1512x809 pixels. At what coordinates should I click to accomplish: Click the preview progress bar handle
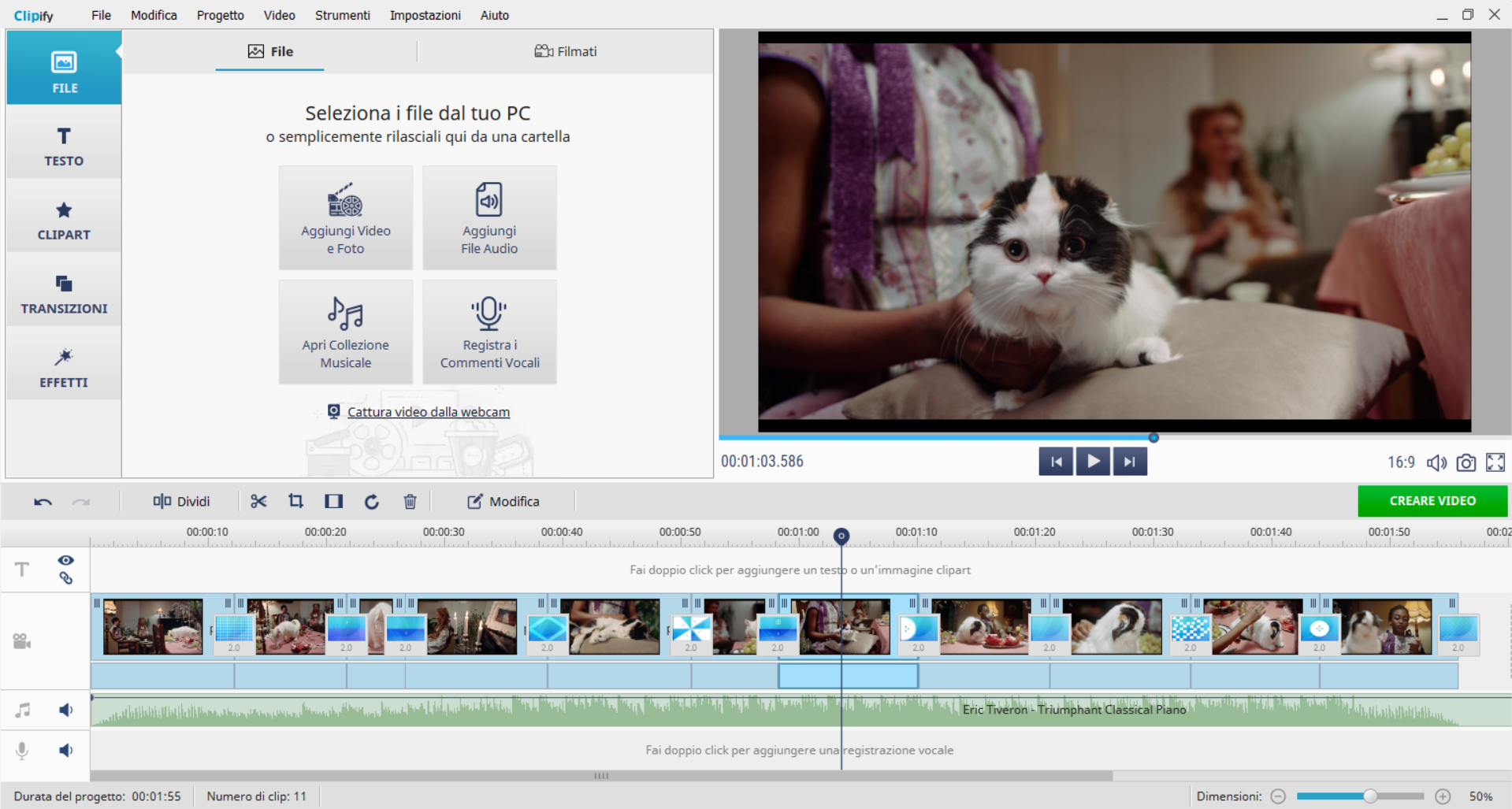point(1154,437)
